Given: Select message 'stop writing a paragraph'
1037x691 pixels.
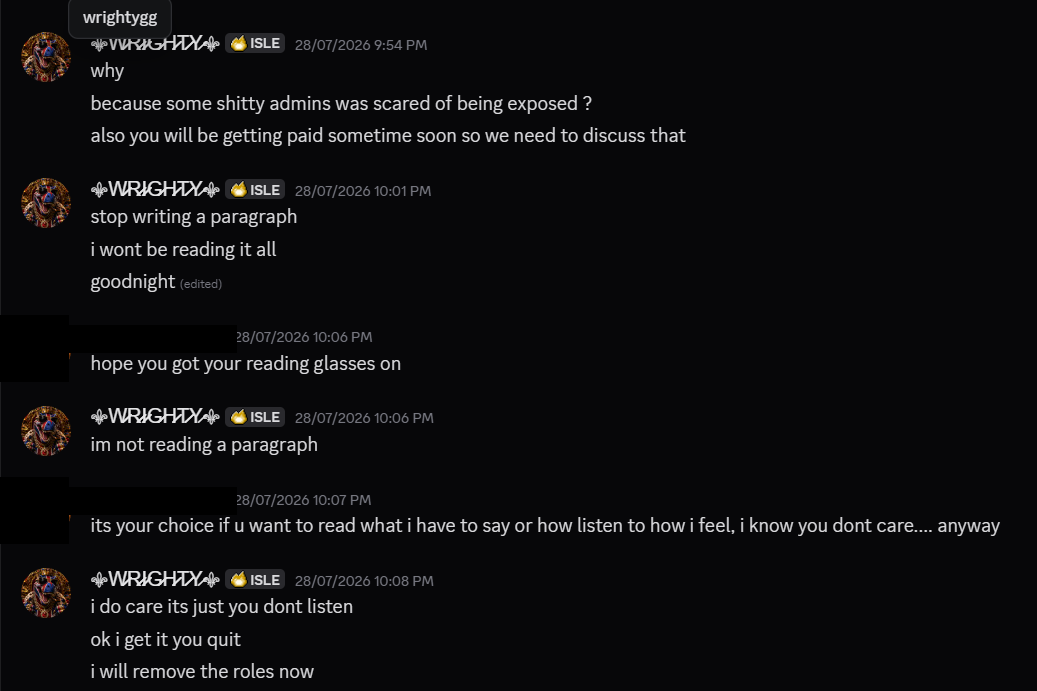Looking at the screenshot, I should pyautogui.click(x=194, y=217).
